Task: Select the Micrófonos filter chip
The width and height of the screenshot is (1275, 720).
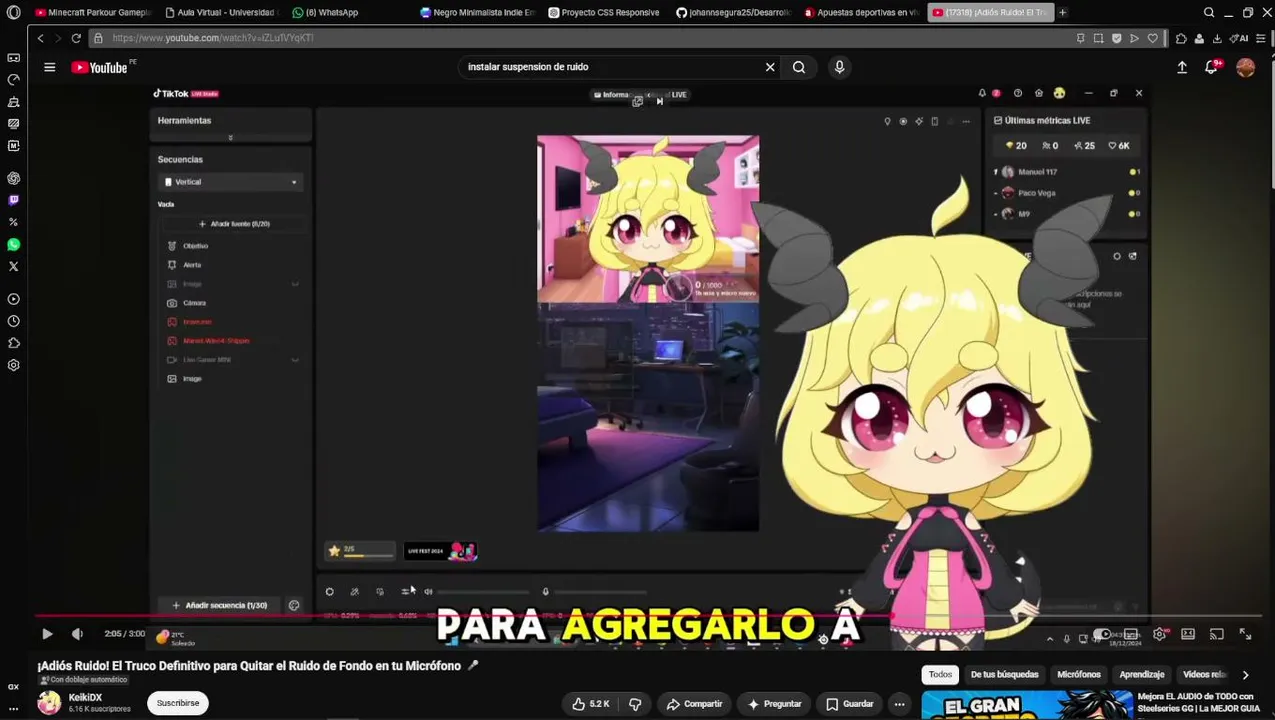Action: pyautogui.click(x=1079, y=675)
